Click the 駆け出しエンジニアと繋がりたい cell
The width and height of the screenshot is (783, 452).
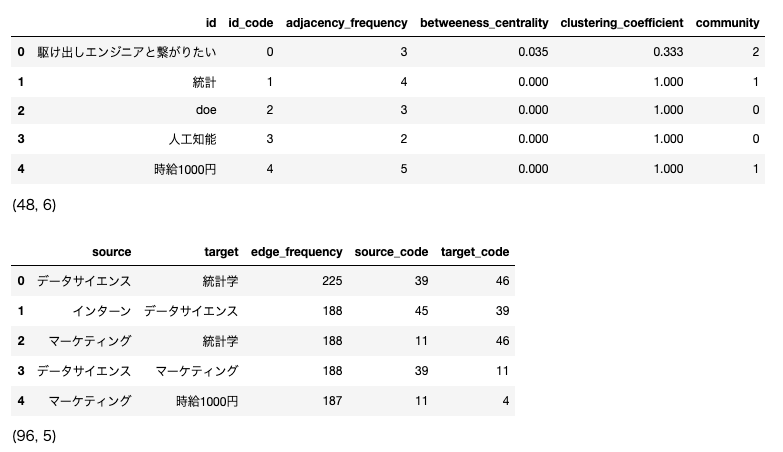point(127,52)
